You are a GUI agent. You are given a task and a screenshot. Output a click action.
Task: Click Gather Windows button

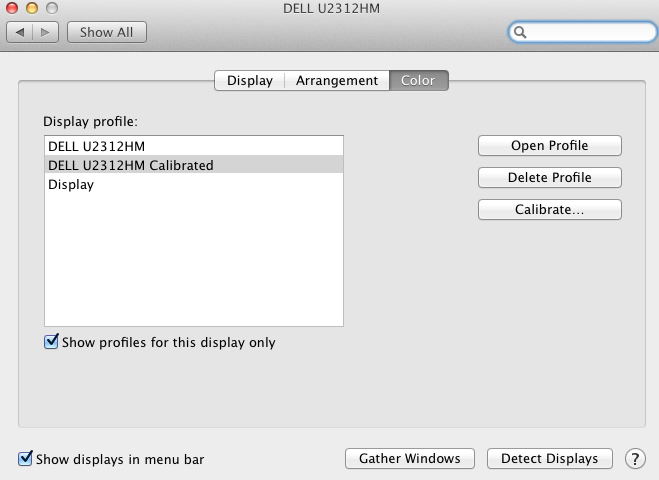pyautogui.click(x=410, y=459)
